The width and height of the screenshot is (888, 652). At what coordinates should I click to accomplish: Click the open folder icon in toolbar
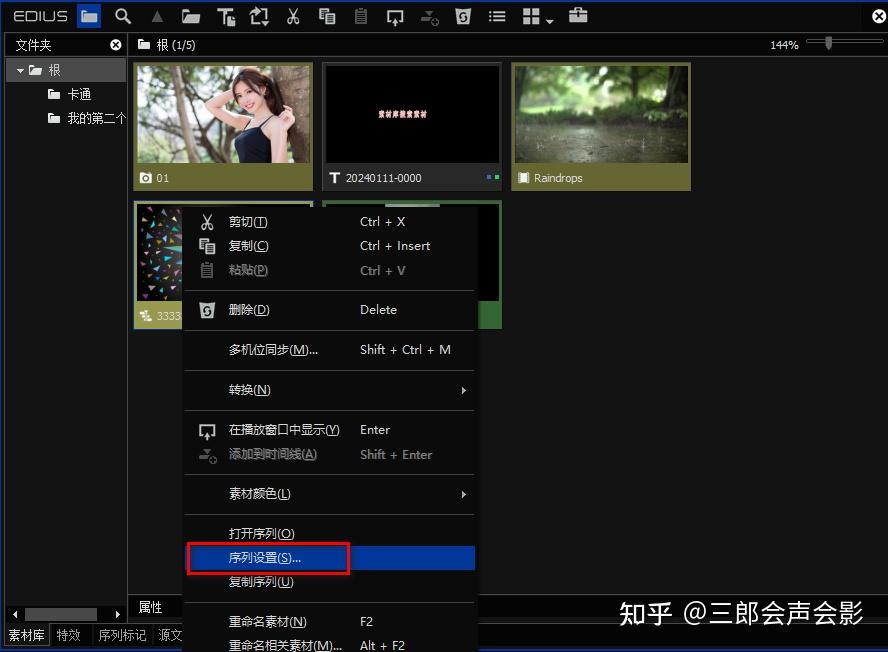190,16
